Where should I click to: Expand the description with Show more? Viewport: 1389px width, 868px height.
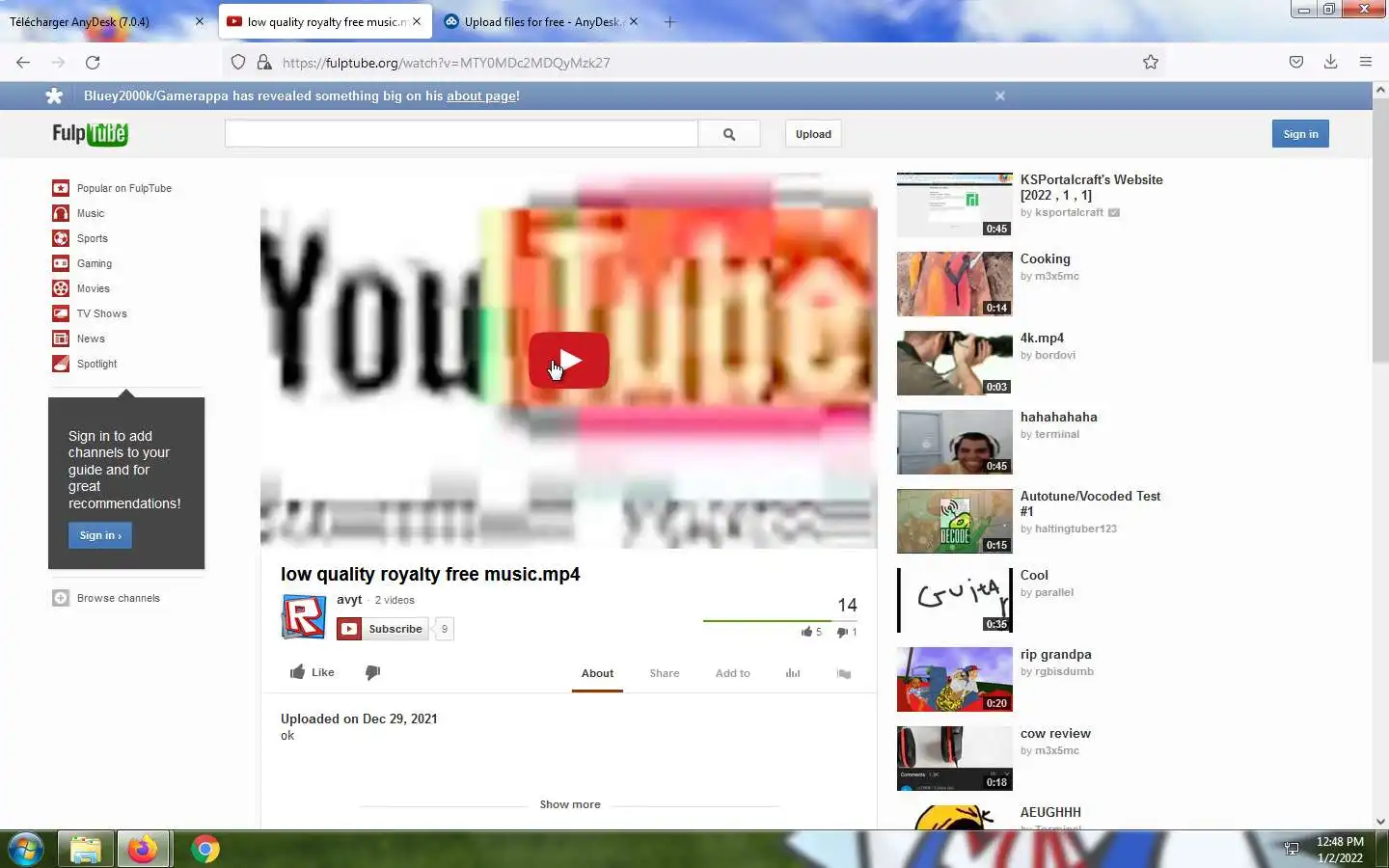[x=570, y=804]
